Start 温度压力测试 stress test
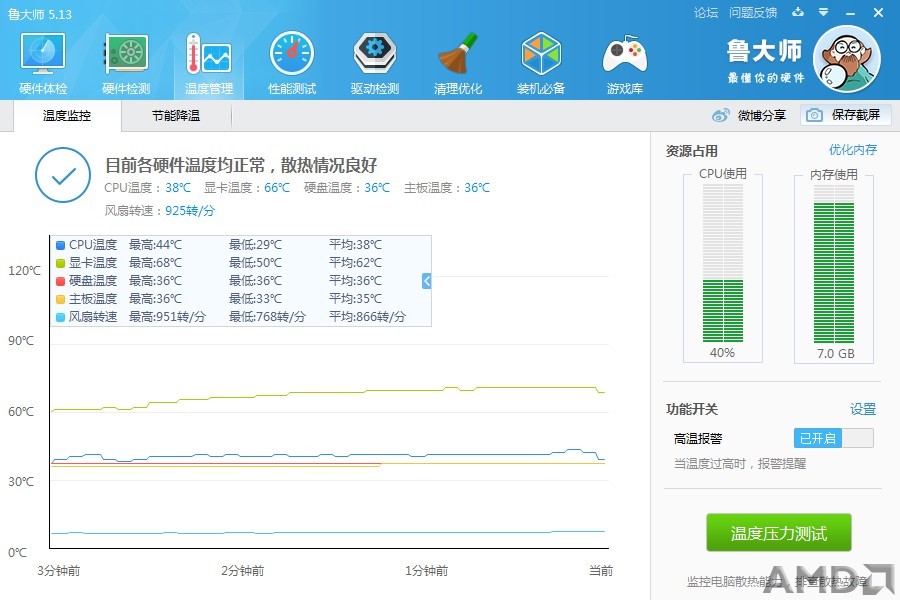 (x=778, y=533)
